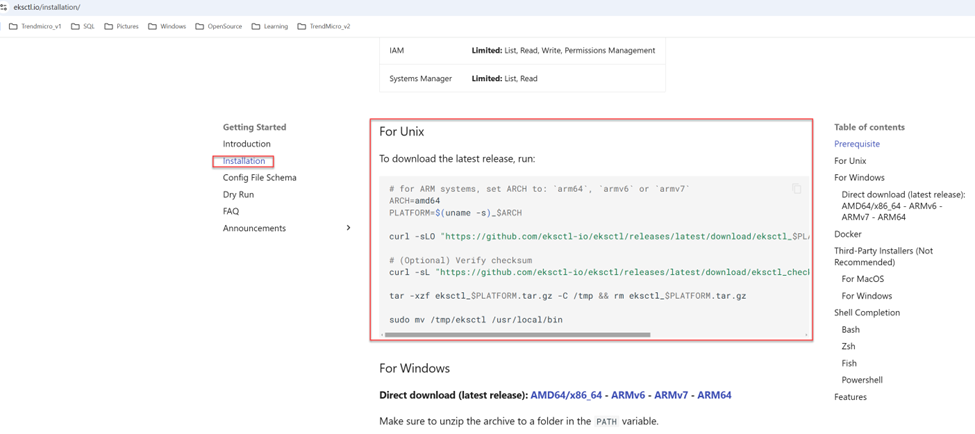
Task: Jump to Shell Completion contents entry
Action: (x=867, y=313)
